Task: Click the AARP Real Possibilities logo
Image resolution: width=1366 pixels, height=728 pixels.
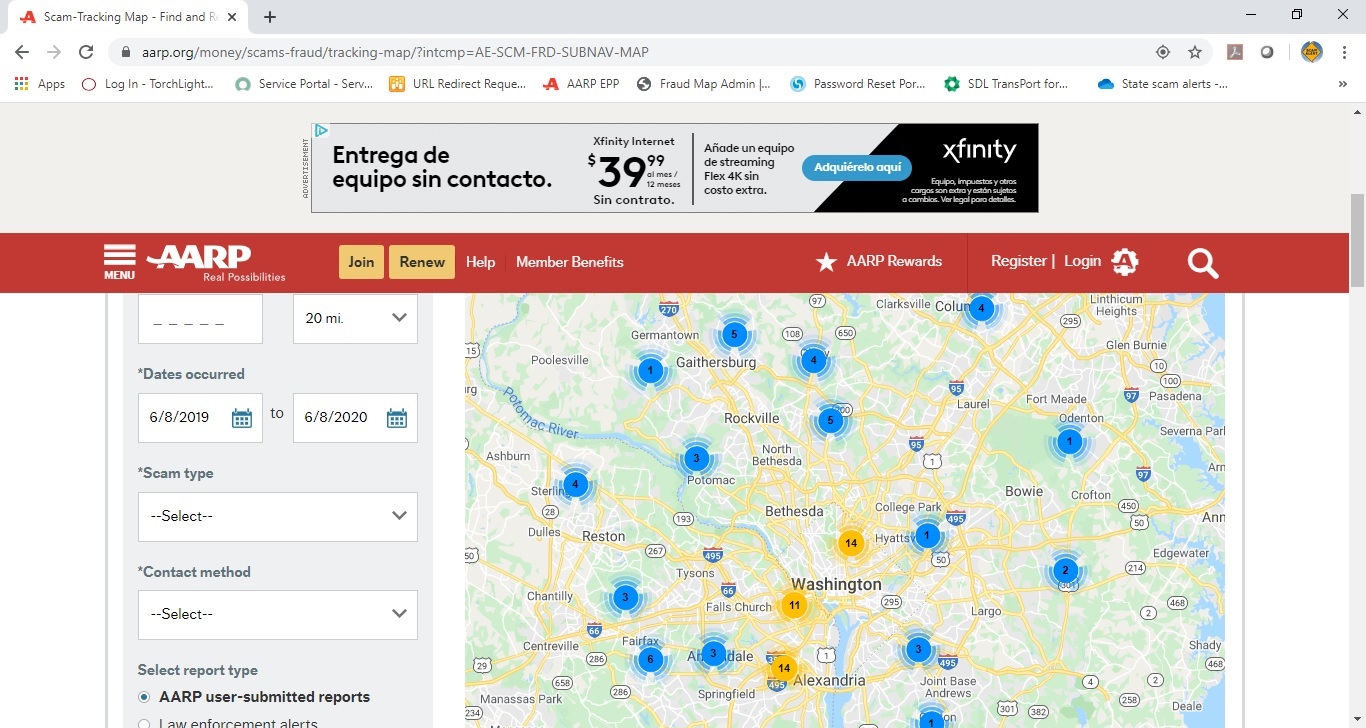Action: pyautogui.click(x=217, y=262)
